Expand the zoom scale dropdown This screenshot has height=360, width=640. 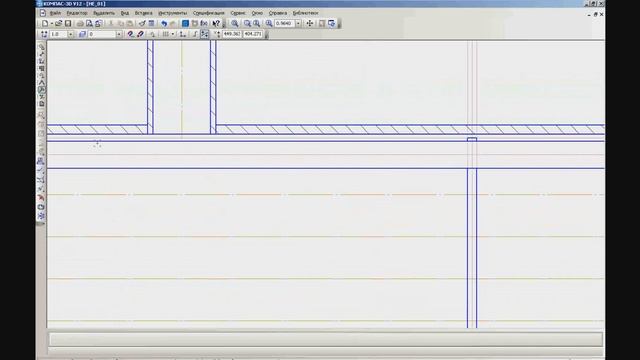point(298,24)
